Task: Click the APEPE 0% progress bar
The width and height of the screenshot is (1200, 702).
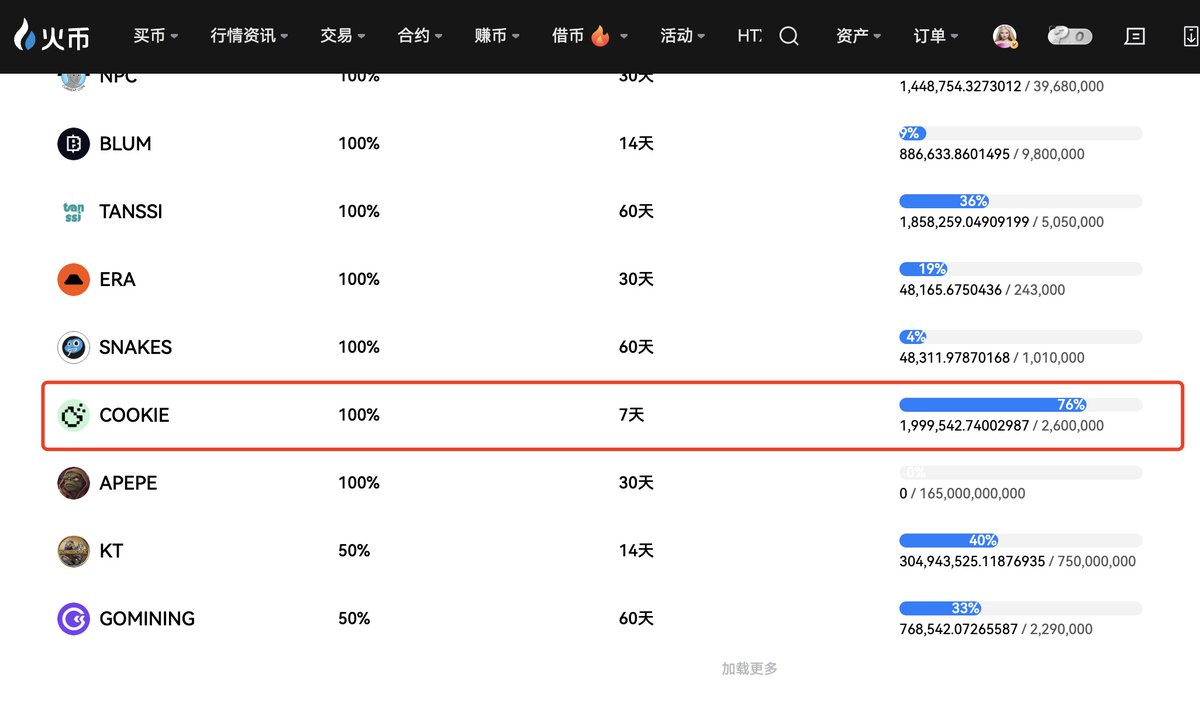Action: click(x=1021, y=472)
